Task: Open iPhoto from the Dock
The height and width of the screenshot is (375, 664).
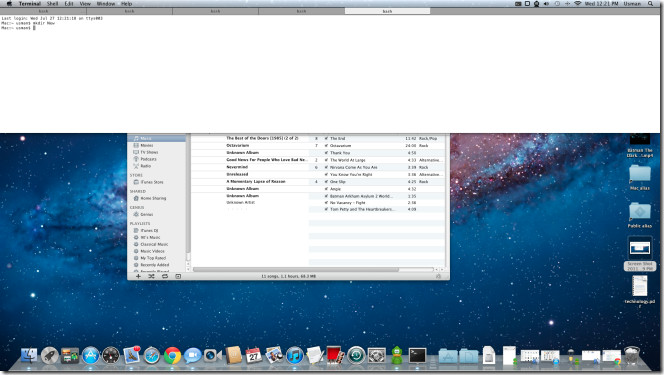Action: click(x=274, y=355)
